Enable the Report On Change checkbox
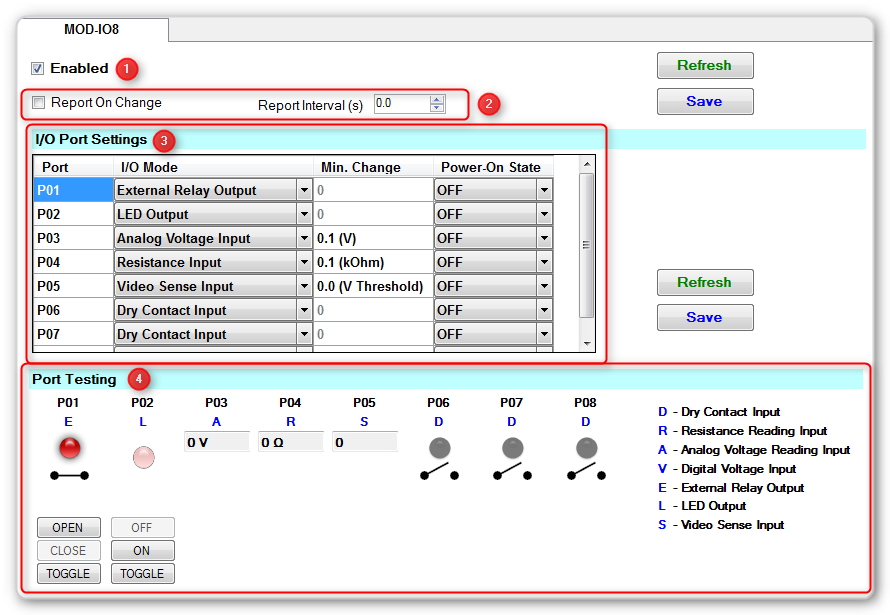Screen dimensions: 890x615 [x=39, y=102]
